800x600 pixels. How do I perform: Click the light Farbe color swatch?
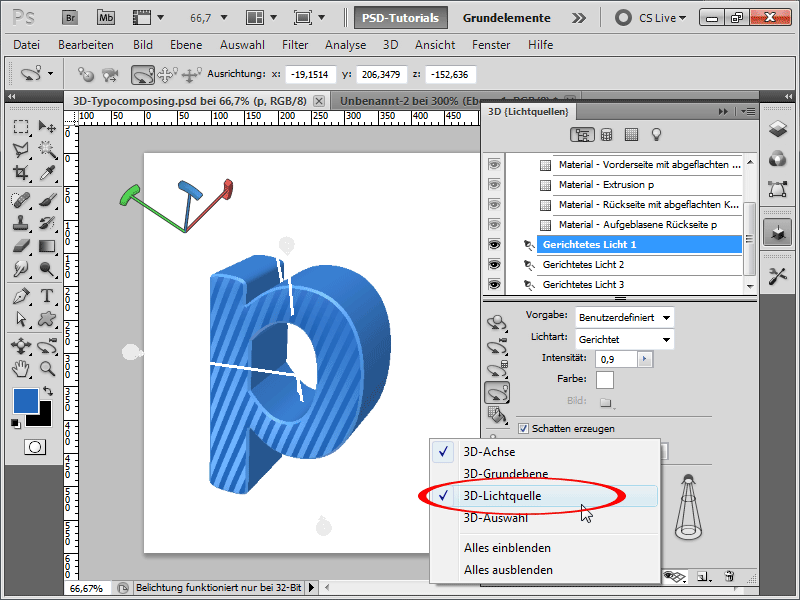[605, 380]
